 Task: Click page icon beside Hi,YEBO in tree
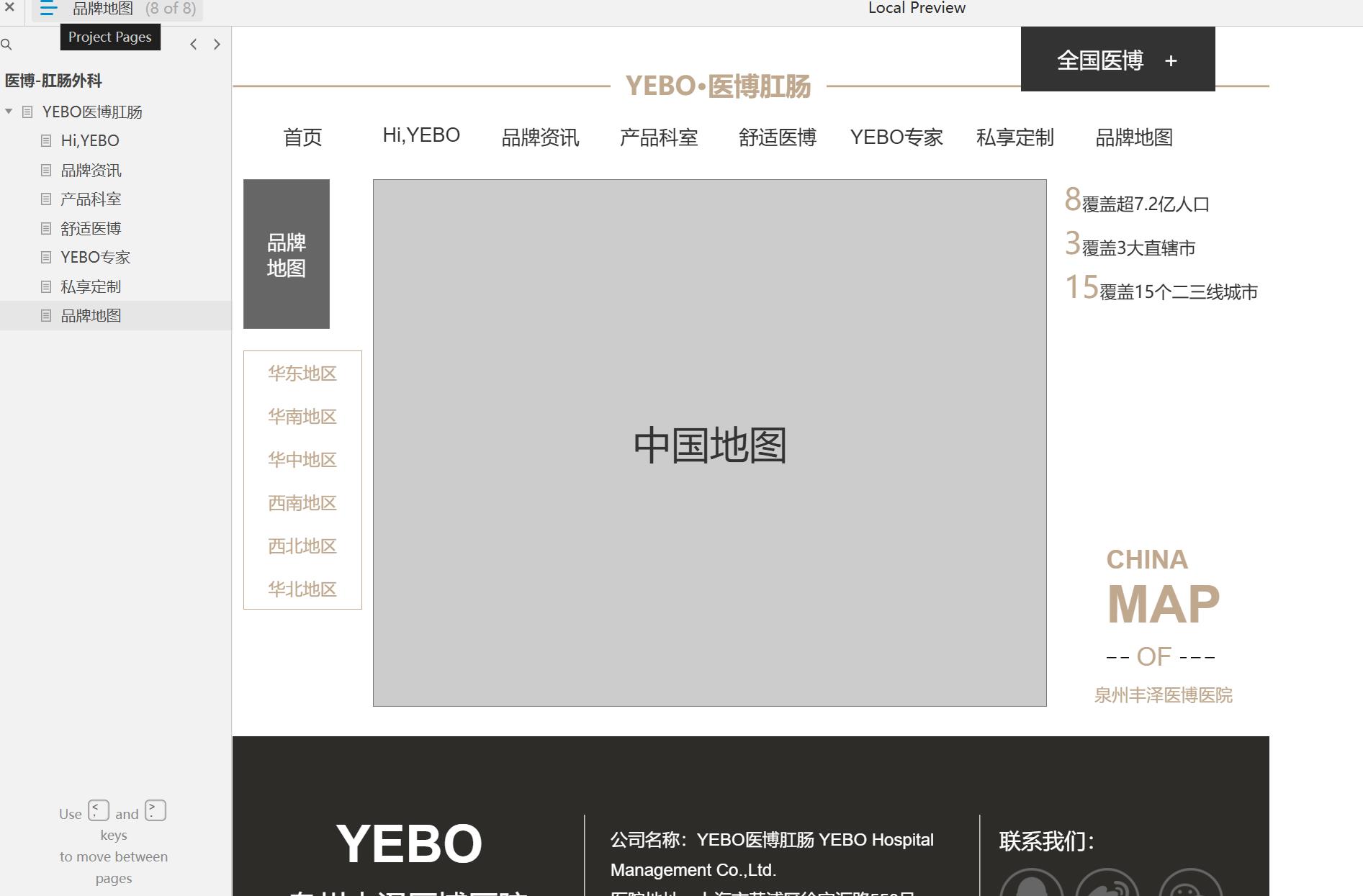pyautogui.click(x=46, y=141)
